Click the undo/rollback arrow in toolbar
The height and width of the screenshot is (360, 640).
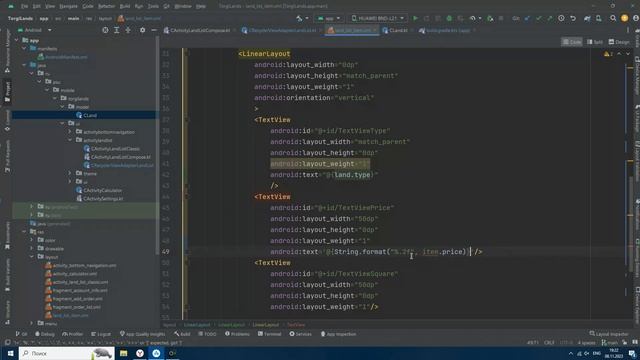[573, 18]
